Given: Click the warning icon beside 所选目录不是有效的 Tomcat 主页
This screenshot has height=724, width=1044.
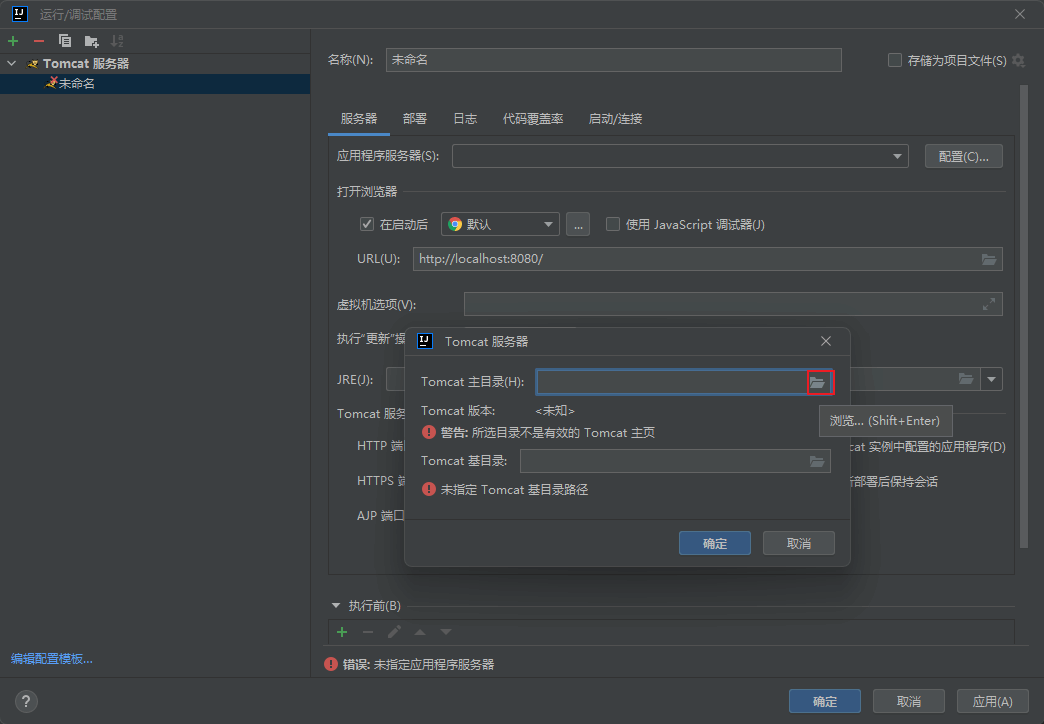Looking at the screenshot, I should pos(429,432).
